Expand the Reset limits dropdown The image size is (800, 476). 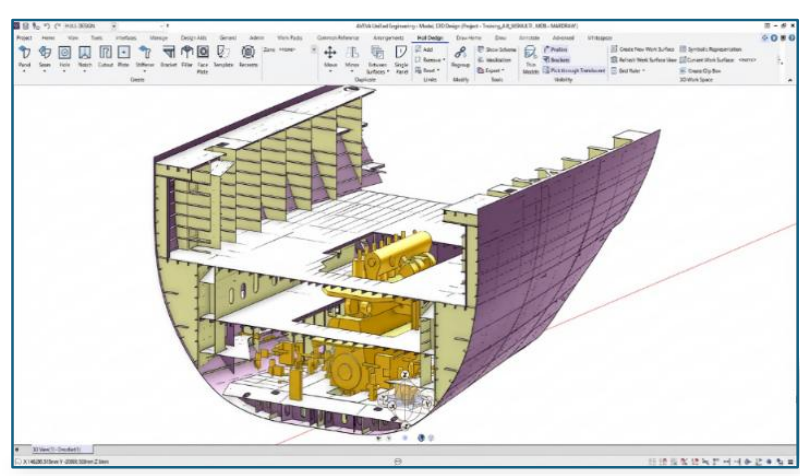pos(438,70)
